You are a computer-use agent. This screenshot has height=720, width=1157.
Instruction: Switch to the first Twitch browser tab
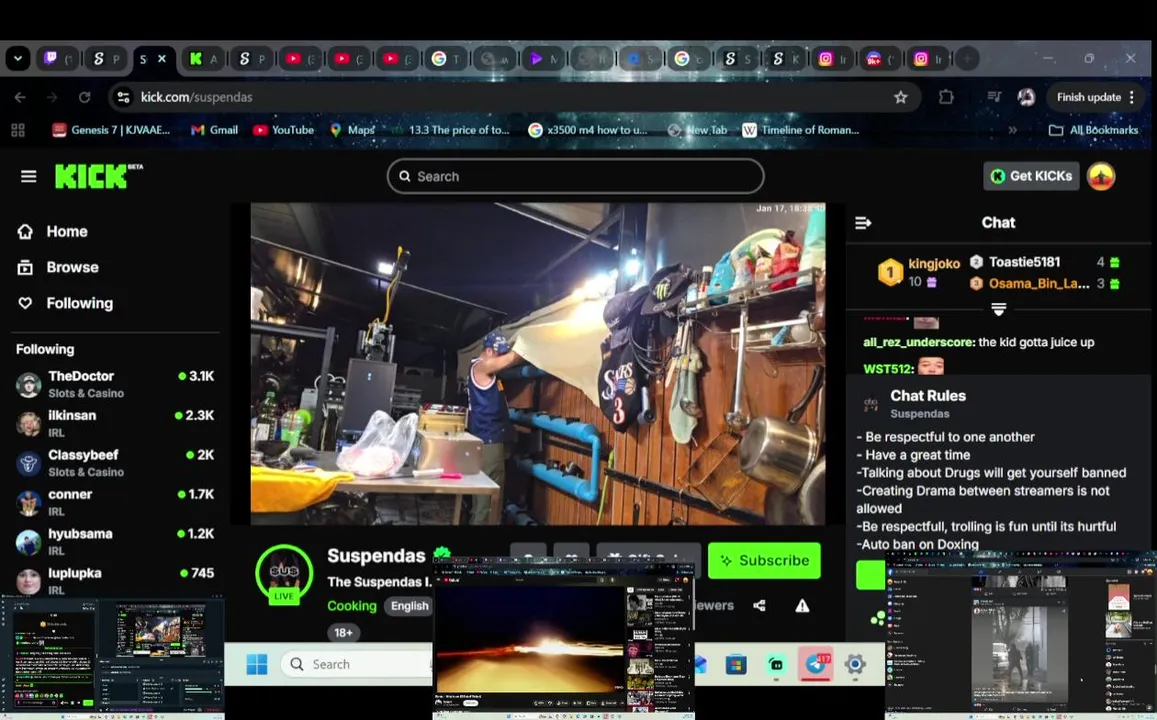click(60, 58)
